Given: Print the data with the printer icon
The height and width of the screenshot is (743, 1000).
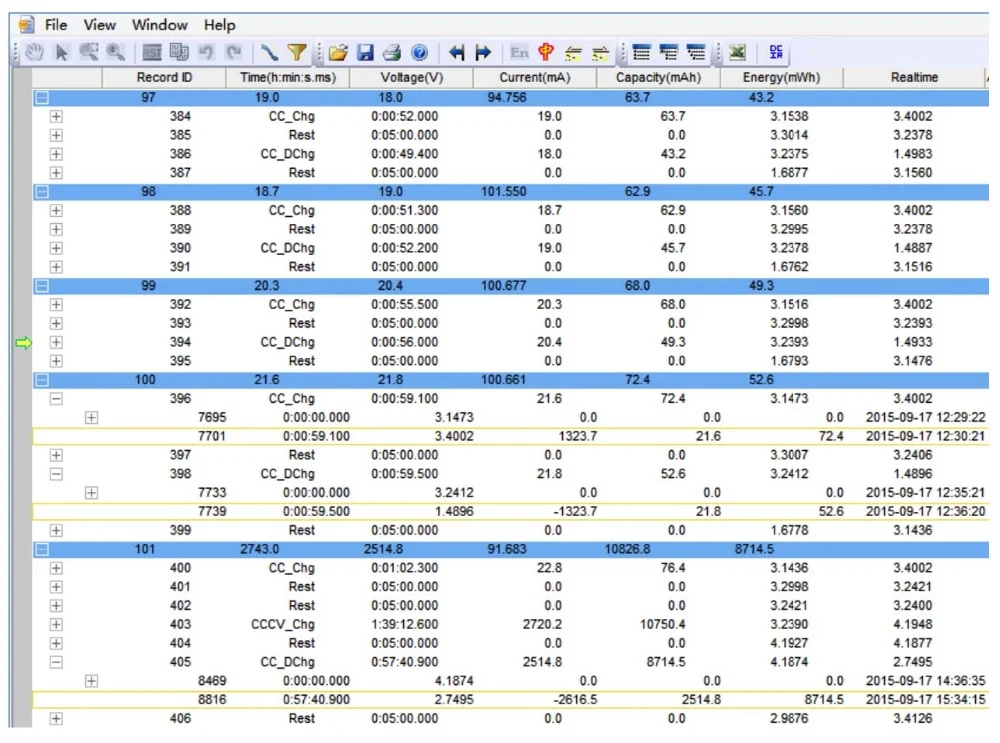Looking at the screenshot, I should (x=392, y=52).
